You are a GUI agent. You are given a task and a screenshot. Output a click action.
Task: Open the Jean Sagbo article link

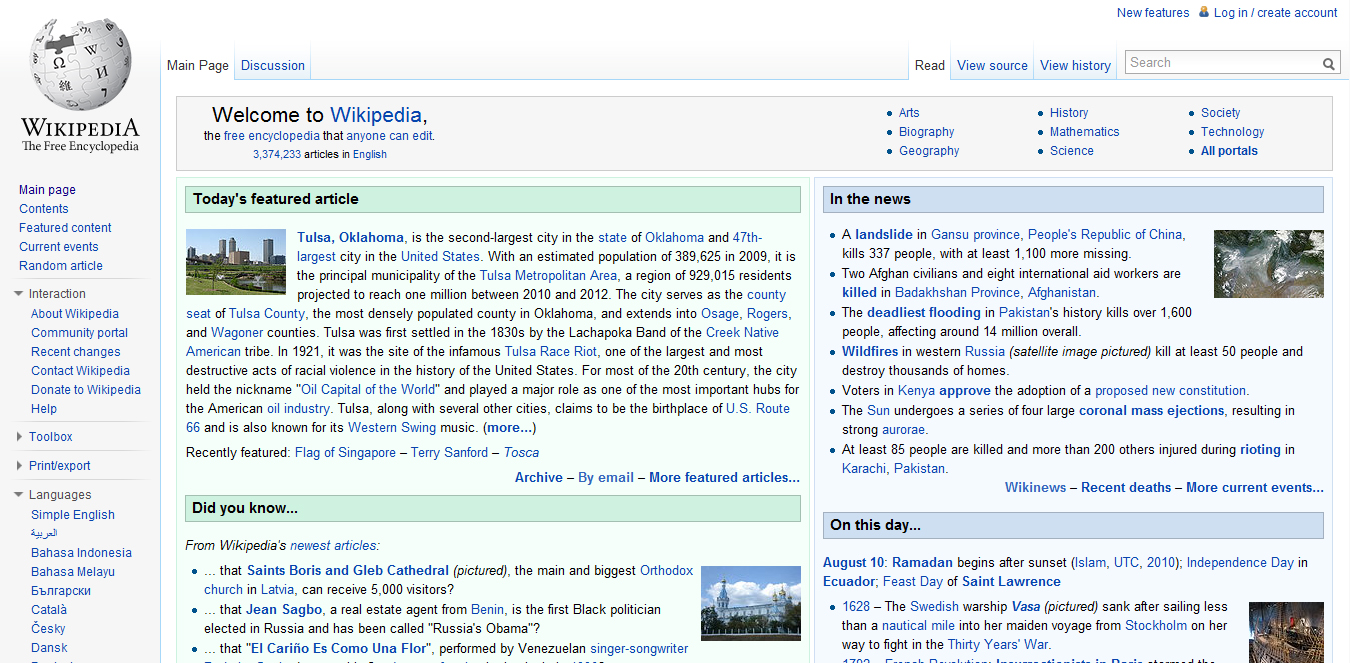[284, 610]
